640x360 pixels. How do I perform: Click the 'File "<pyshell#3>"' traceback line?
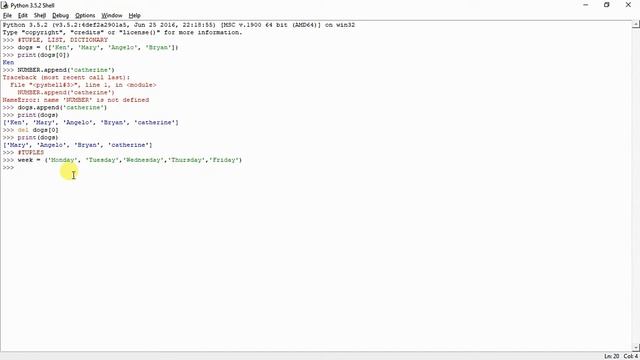[83, 85]
